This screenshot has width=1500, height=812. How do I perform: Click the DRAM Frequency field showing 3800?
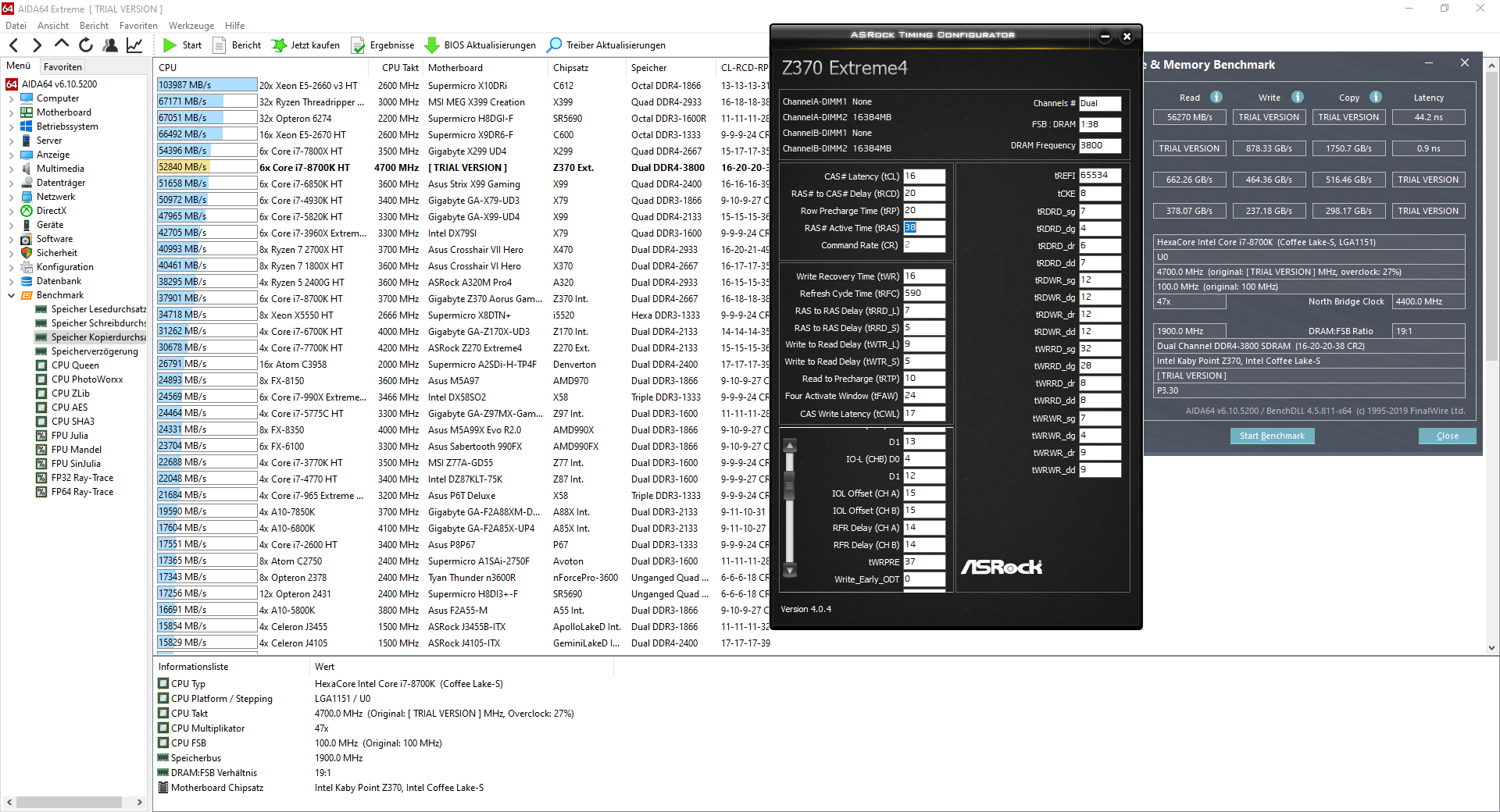pos(1100,145)
